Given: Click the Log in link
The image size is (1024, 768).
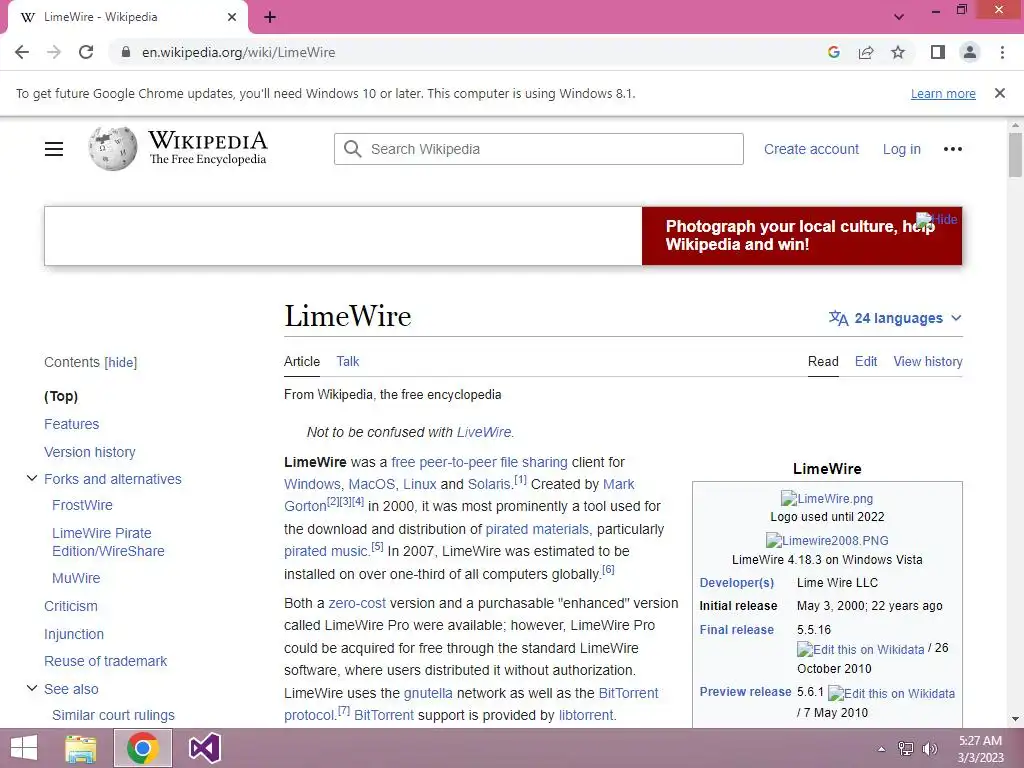Looking at the screenshot, I should click(901, 149).
